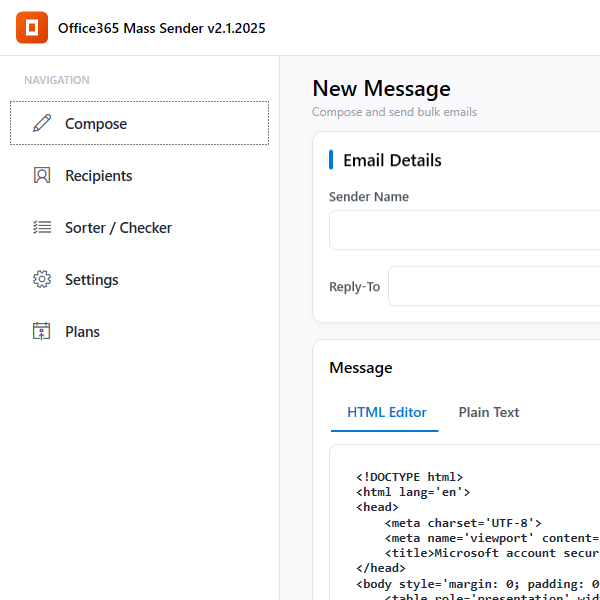Open Settings via the gear icon

42,280
